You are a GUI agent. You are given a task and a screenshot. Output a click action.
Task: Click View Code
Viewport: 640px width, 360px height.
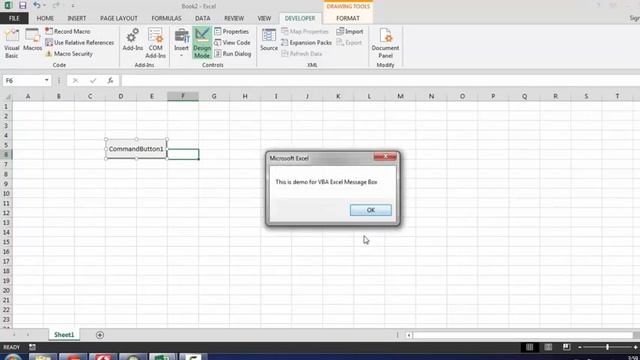pos(232,42)
